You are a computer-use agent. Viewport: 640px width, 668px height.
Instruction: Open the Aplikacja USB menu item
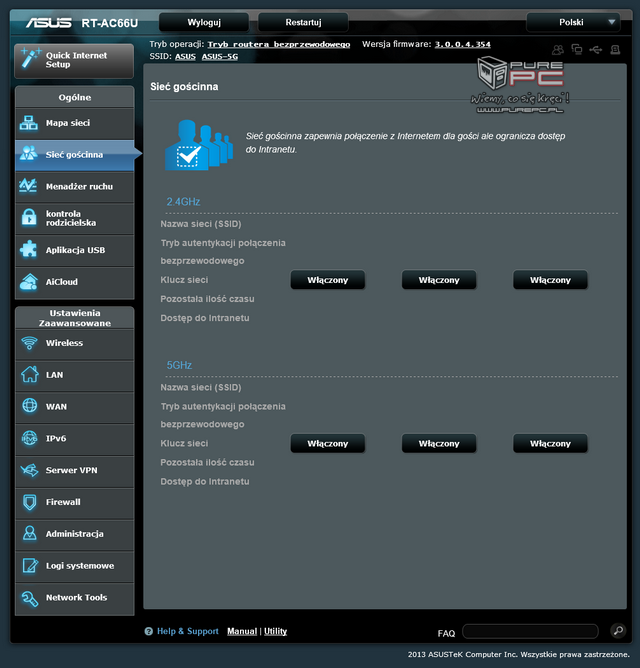(x=75, y=250)
